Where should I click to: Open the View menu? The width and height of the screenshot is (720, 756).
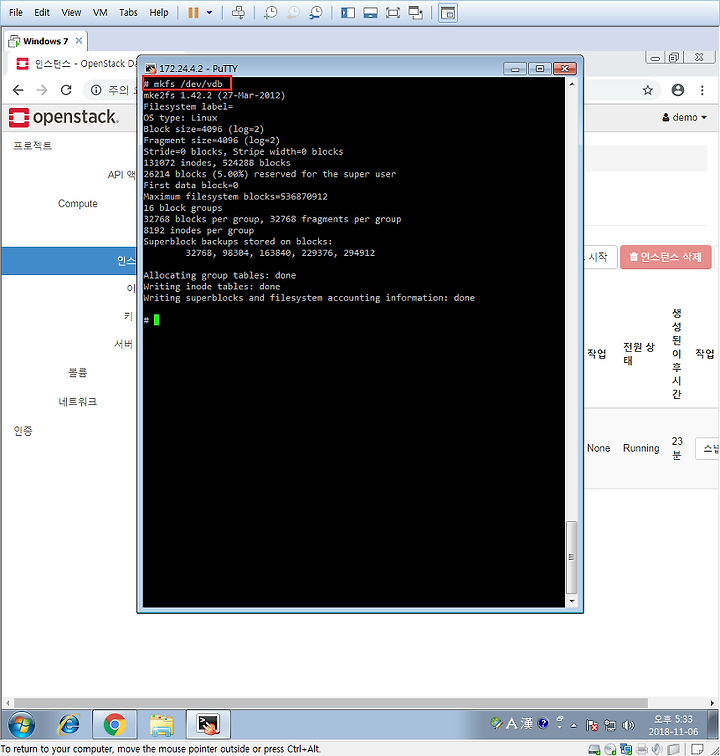tap(71, 13)
